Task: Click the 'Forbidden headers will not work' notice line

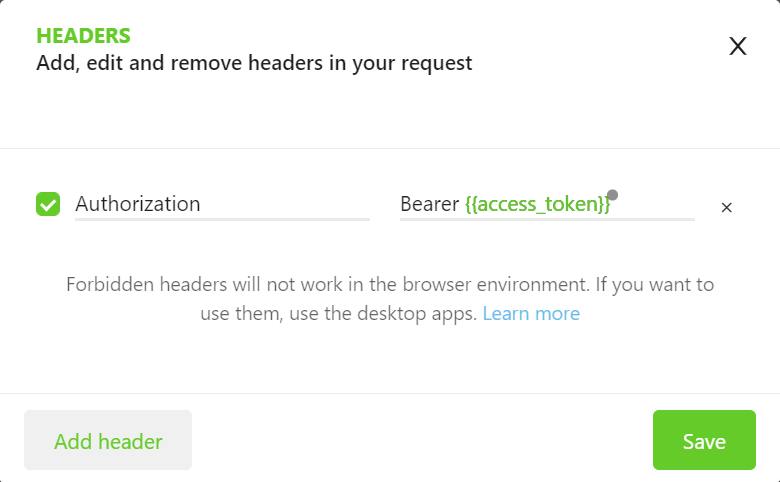Action: [x=390, y=284]
